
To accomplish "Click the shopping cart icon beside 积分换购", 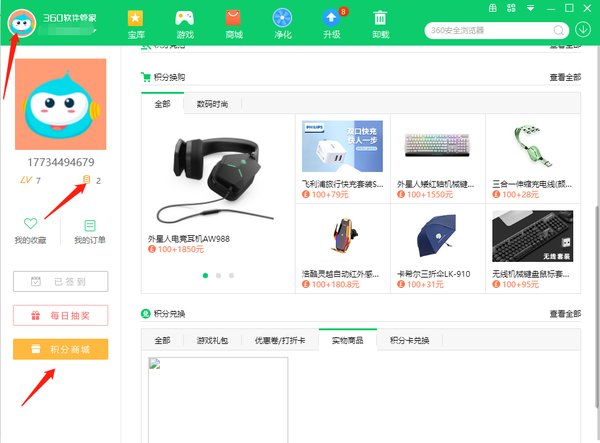I will [x=146, y=77].
